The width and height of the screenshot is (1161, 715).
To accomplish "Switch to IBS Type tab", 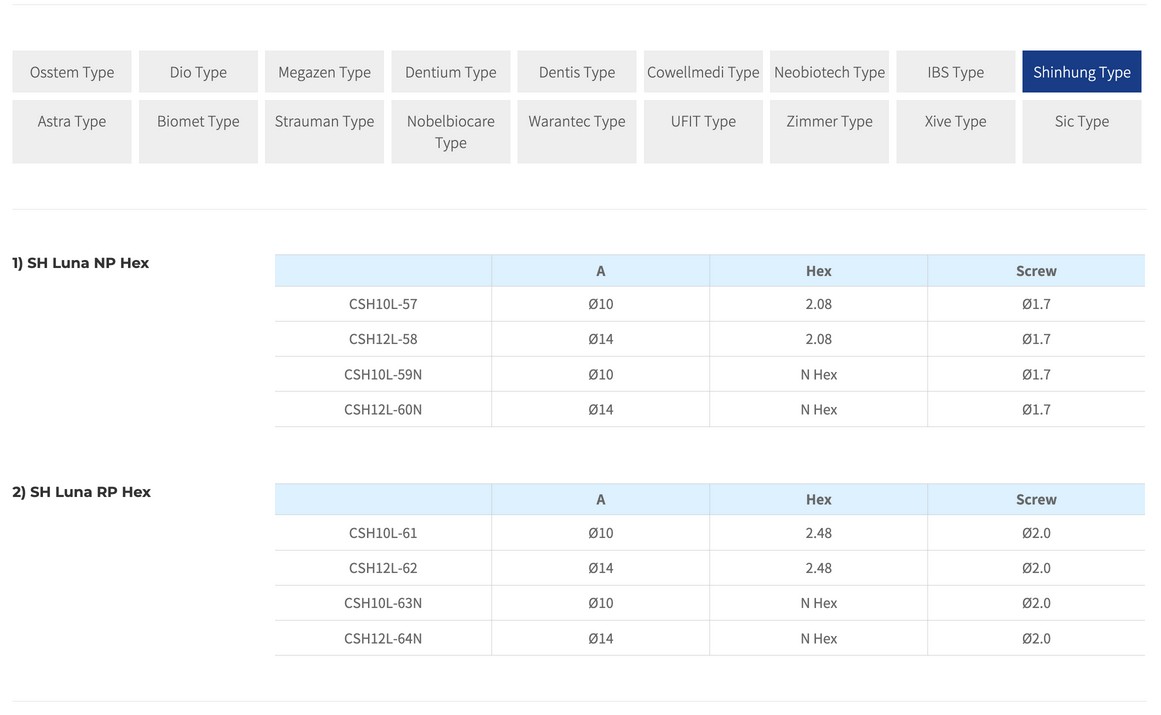I will [955, 72].
